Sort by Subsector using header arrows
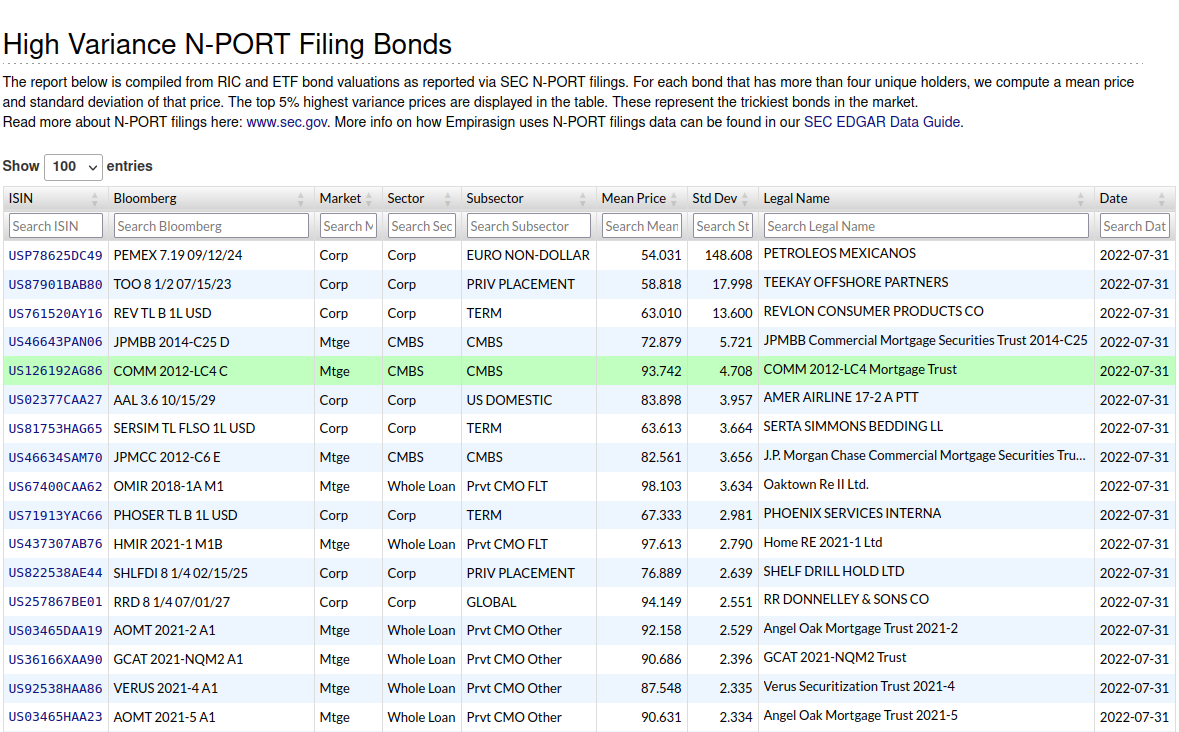1179x732 pixels. click(583, 199)
